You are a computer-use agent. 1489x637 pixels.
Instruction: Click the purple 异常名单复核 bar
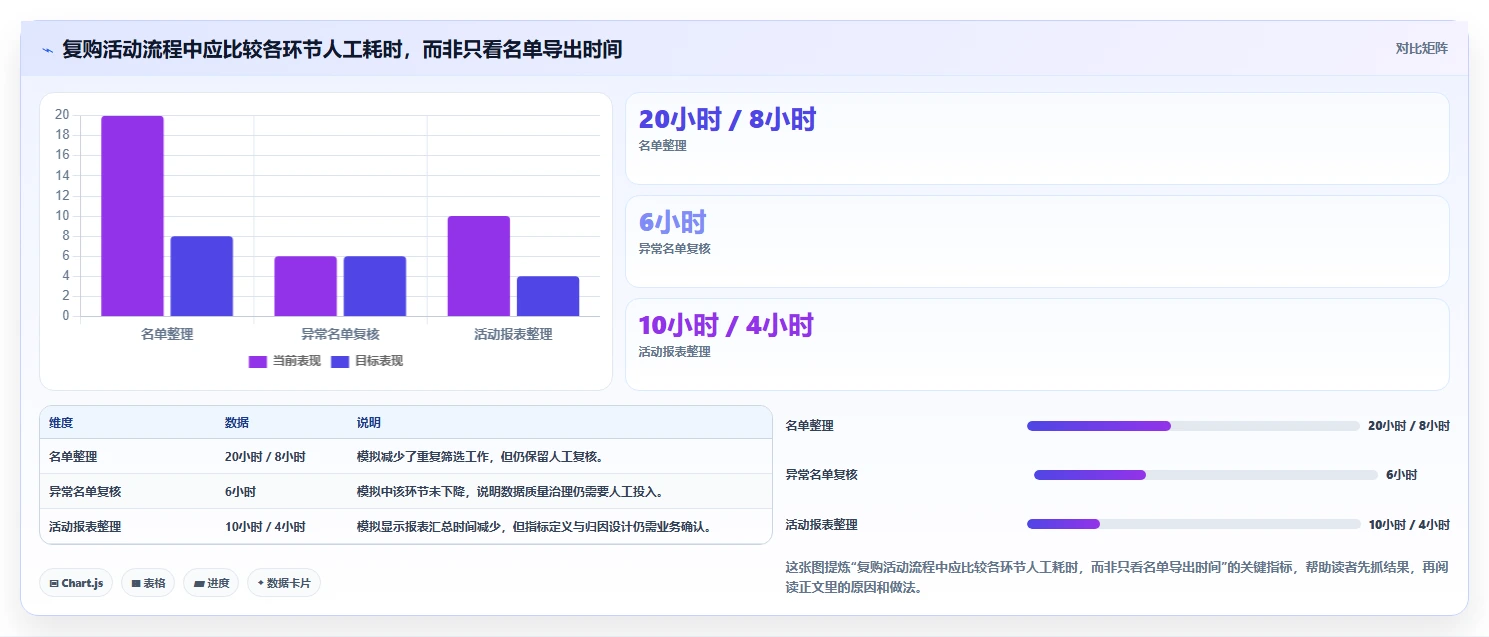click(305, 286)
